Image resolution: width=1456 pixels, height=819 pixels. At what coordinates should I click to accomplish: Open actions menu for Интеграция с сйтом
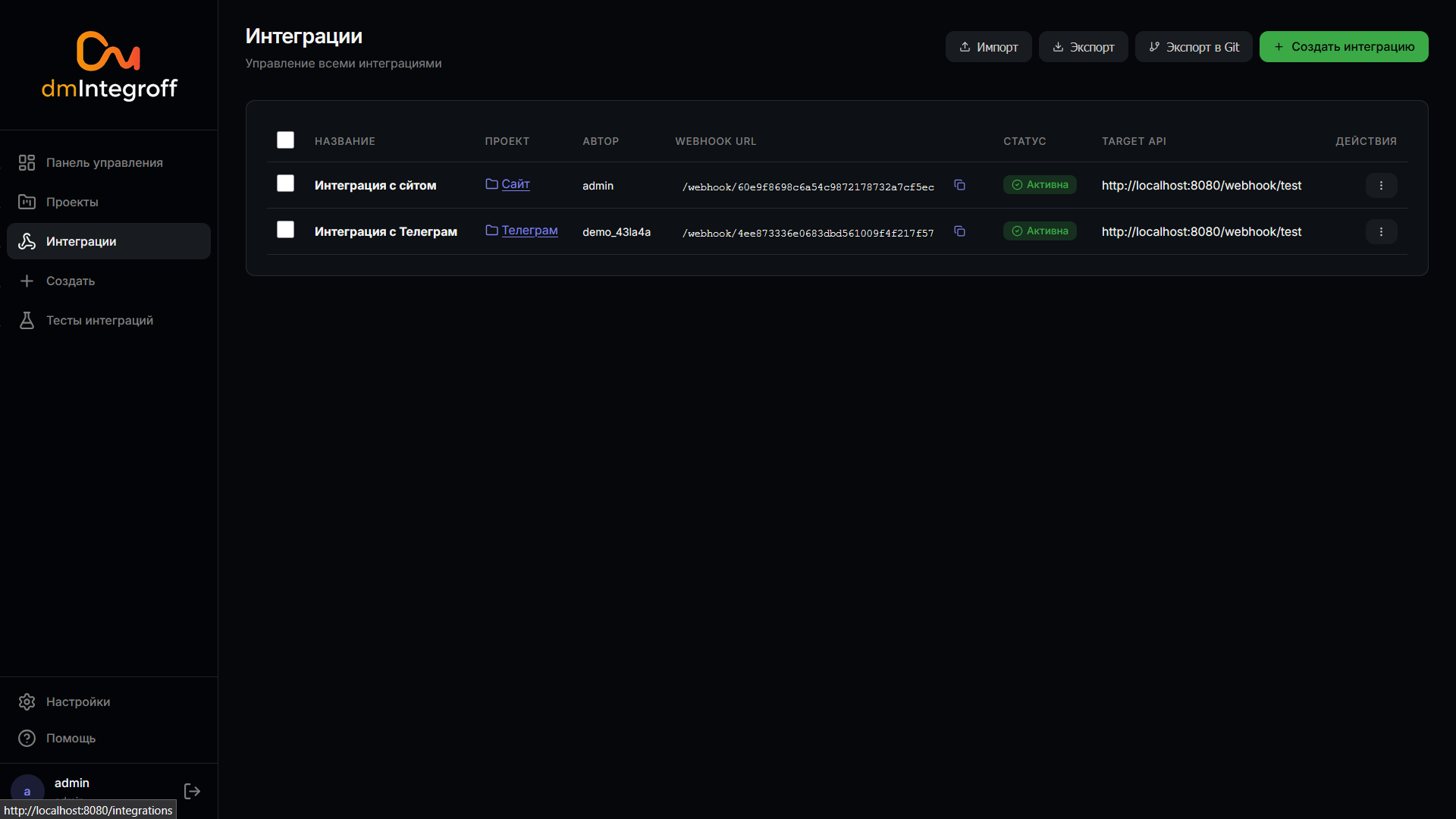pos(1381,185)
